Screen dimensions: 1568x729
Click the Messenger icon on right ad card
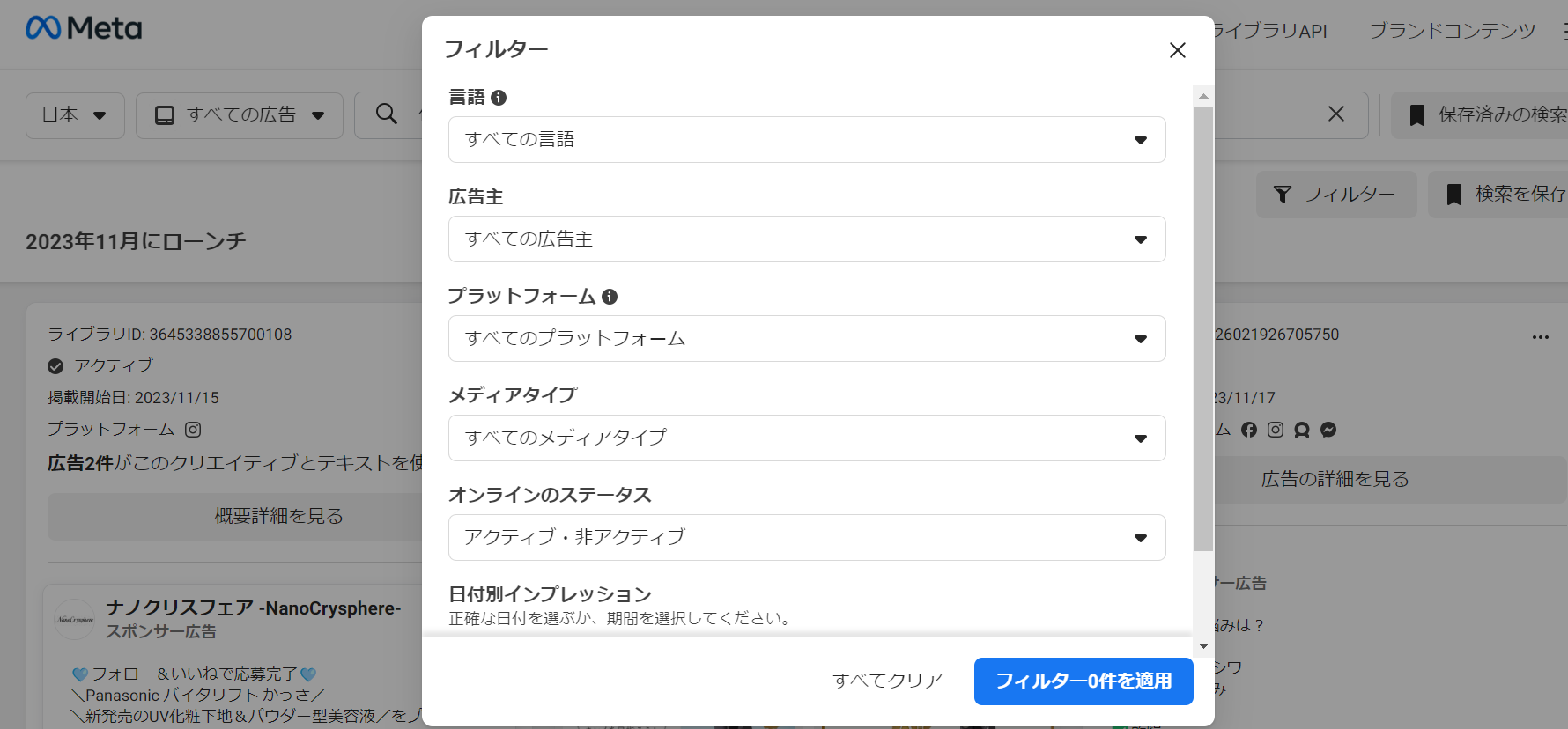point(1328,430)
